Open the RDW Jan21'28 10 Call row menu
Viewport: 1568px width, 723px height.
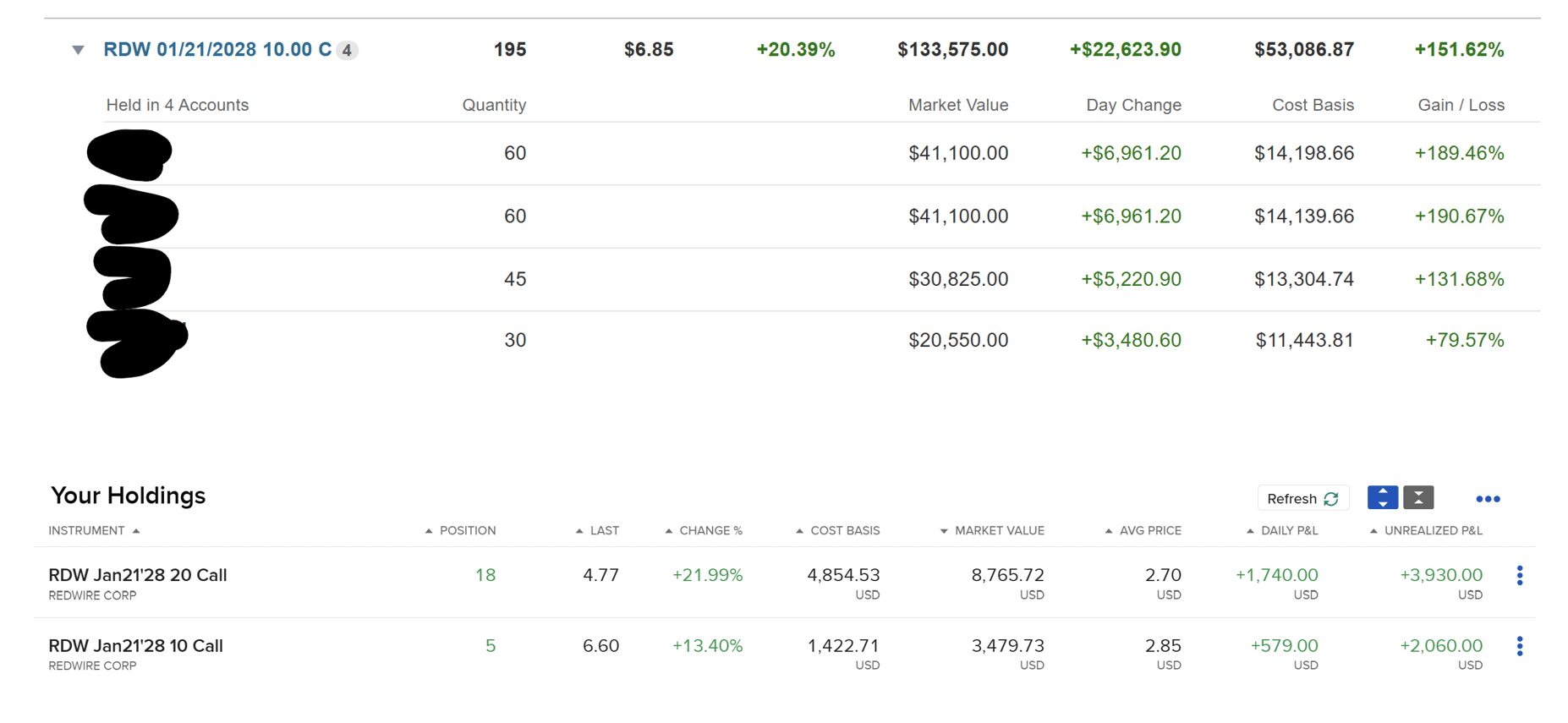[x=1519, y=647]
